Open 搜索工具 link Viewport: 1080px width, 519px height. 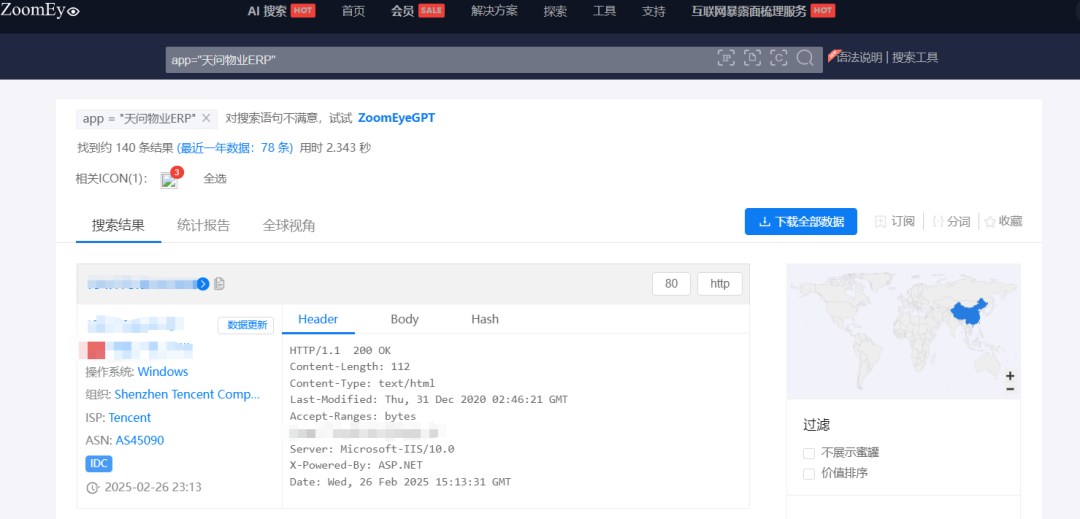coord(915,58)
